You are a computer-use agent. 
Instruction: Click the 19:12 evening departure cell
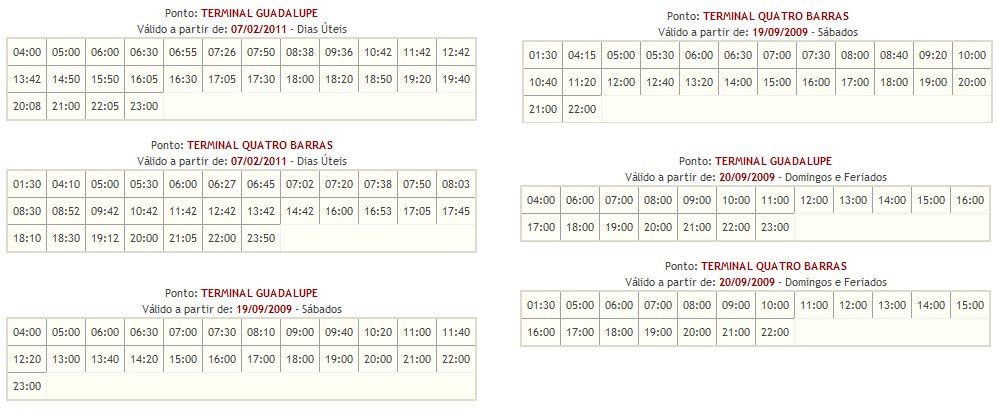coord(105,238)
